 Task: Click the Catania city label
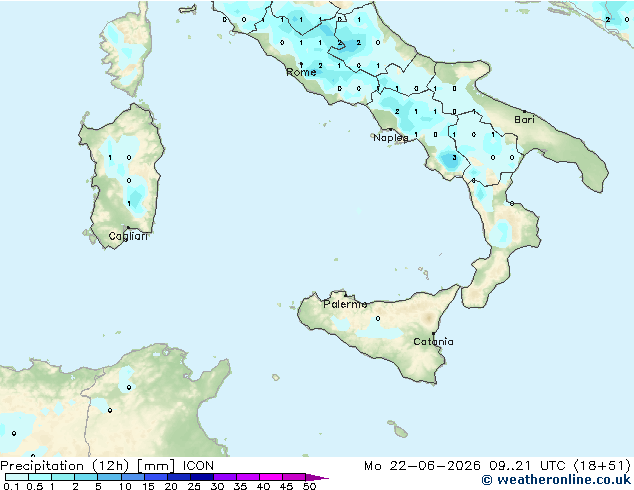pos(433,342)
